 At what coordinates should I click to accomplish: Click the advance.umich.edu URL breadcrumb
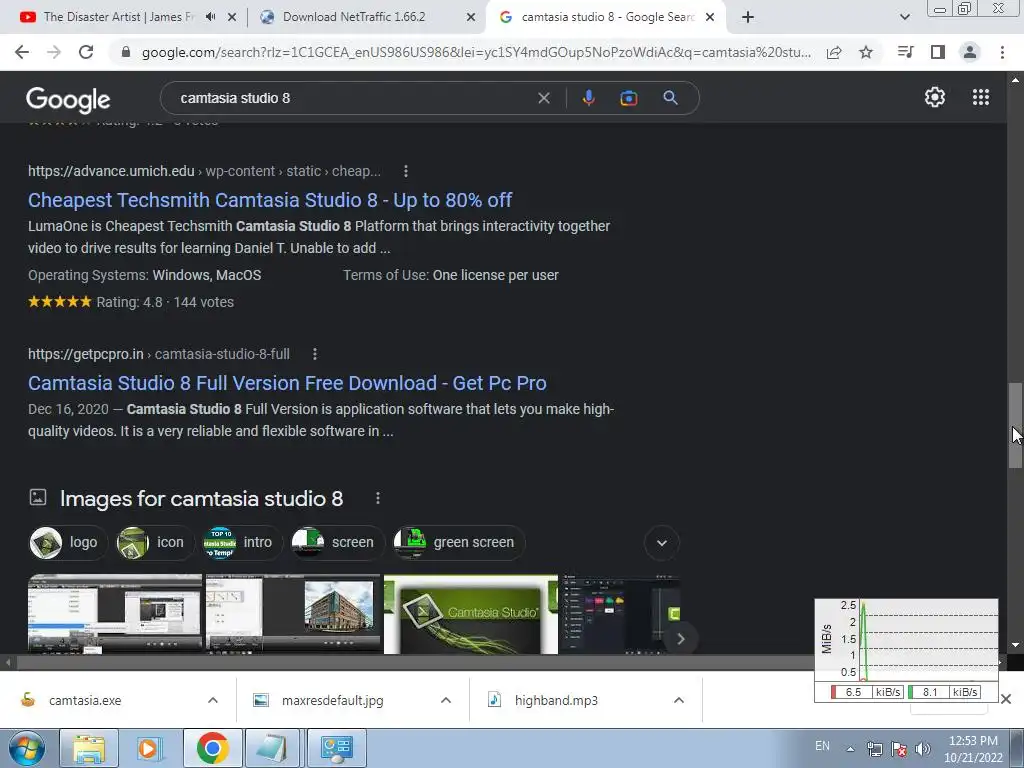point(204,171)
